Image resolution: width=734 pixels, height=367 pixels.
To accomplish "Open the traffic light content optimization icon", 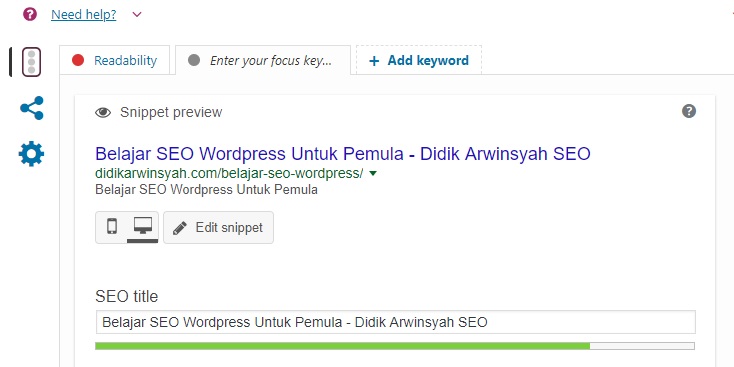I will click(32, 62).
